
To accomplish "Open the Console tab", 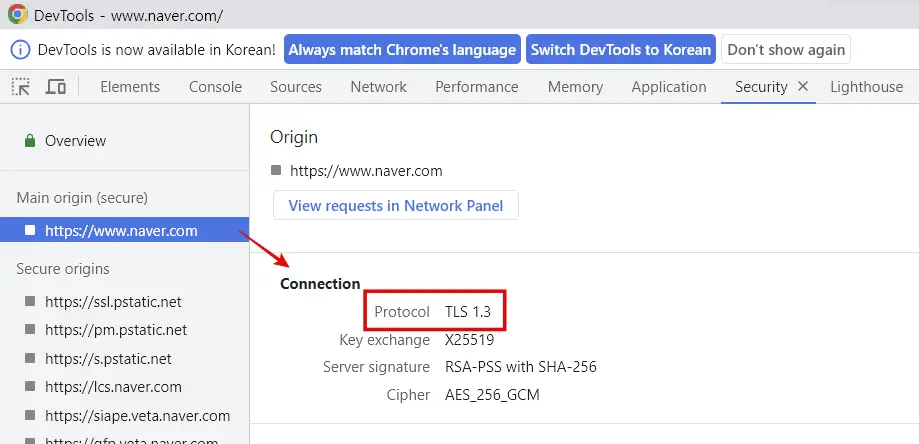I will point(215,87).
